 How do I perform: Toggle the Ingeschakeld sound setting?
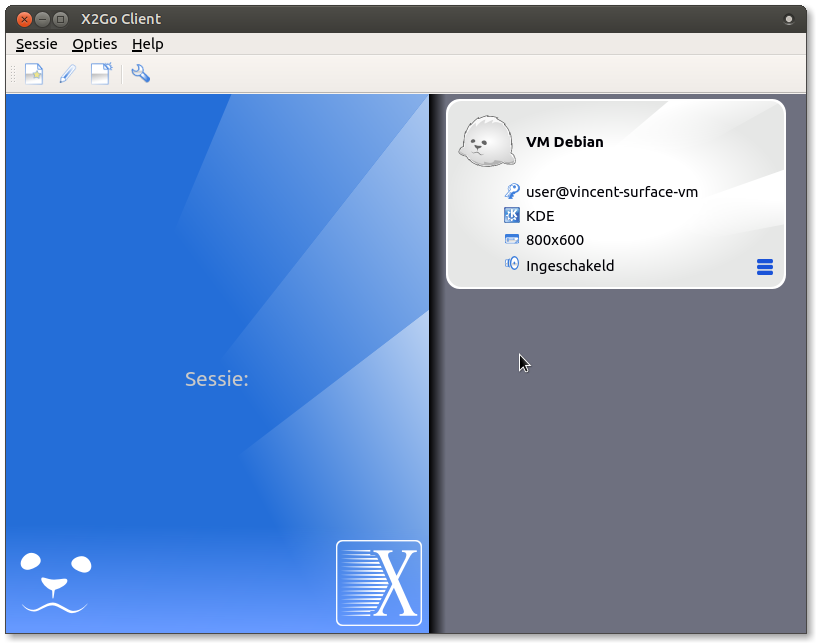(x=570, y=266)
